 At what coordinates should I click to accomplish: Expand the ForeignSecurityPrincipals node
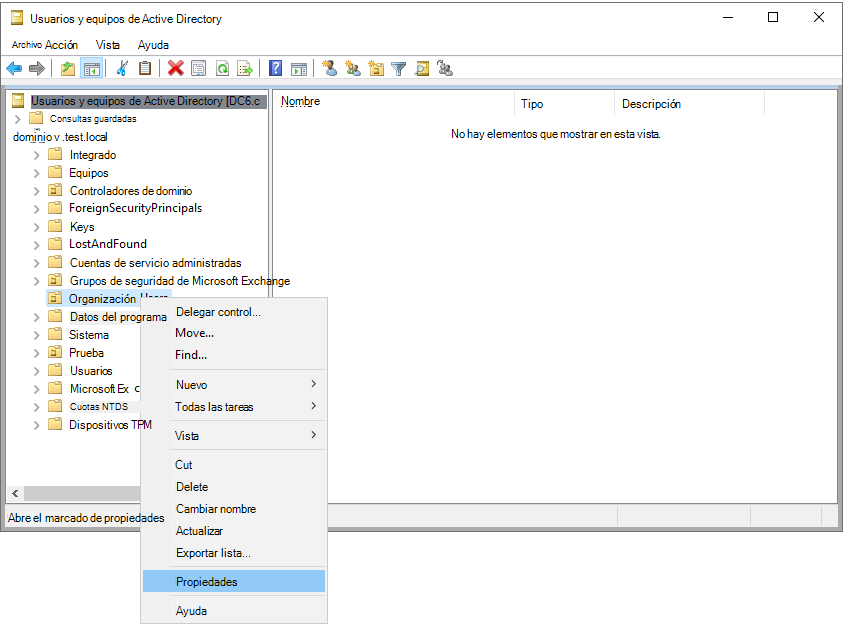[36, 209]
